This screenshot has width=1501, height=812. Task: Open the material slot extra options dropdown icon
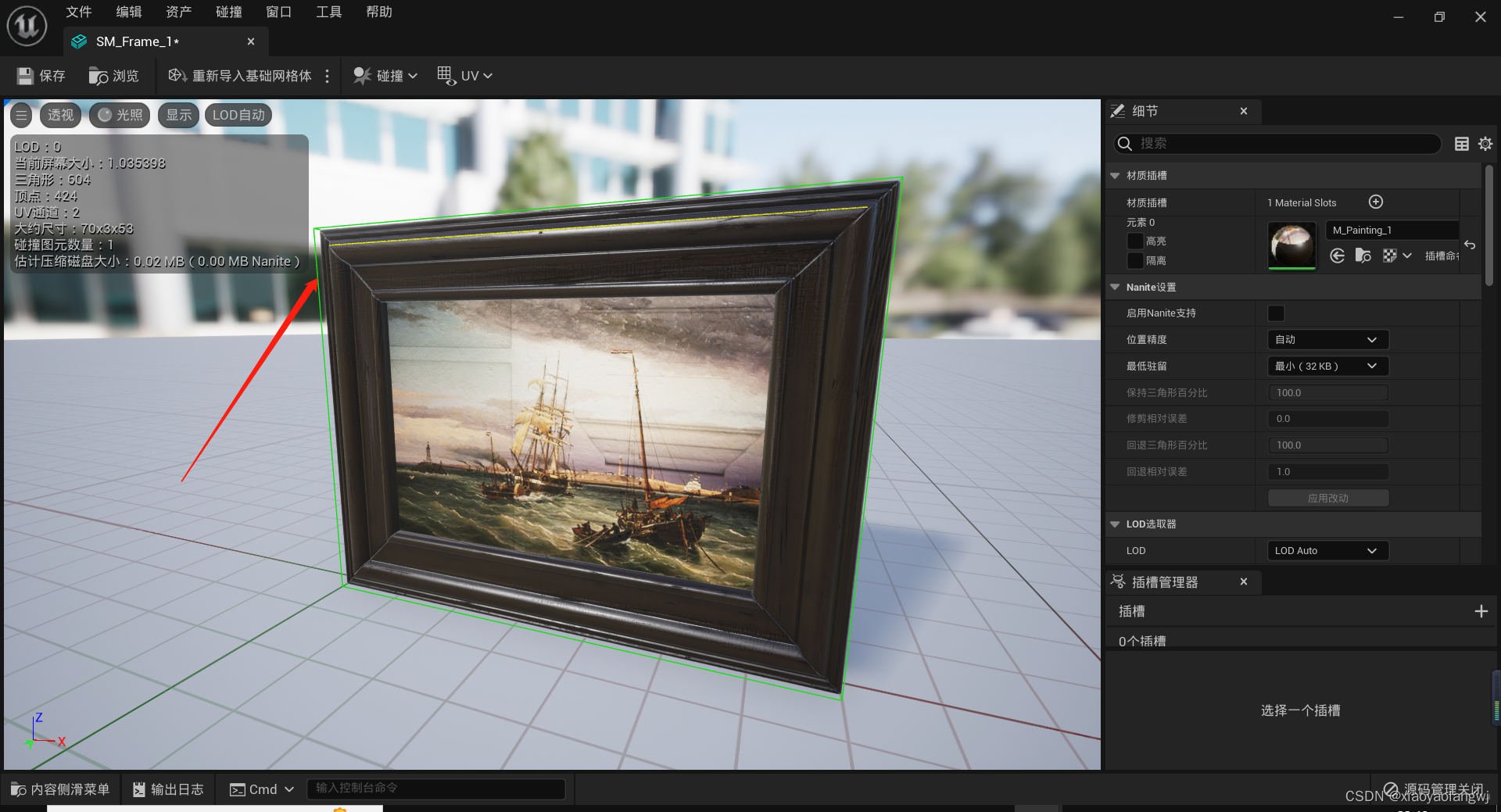pyautogui.click(x=1396, y=256)
